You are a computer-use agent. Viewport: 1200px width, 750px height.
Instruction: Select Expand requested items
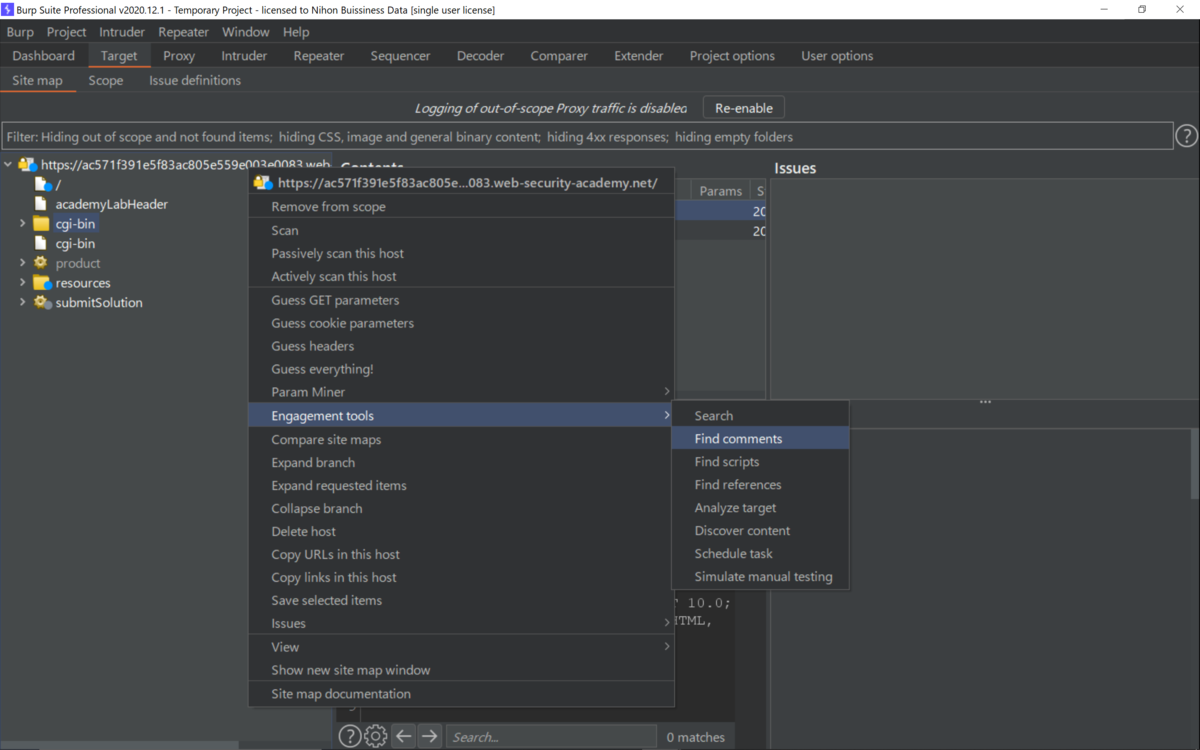point(461,486)
